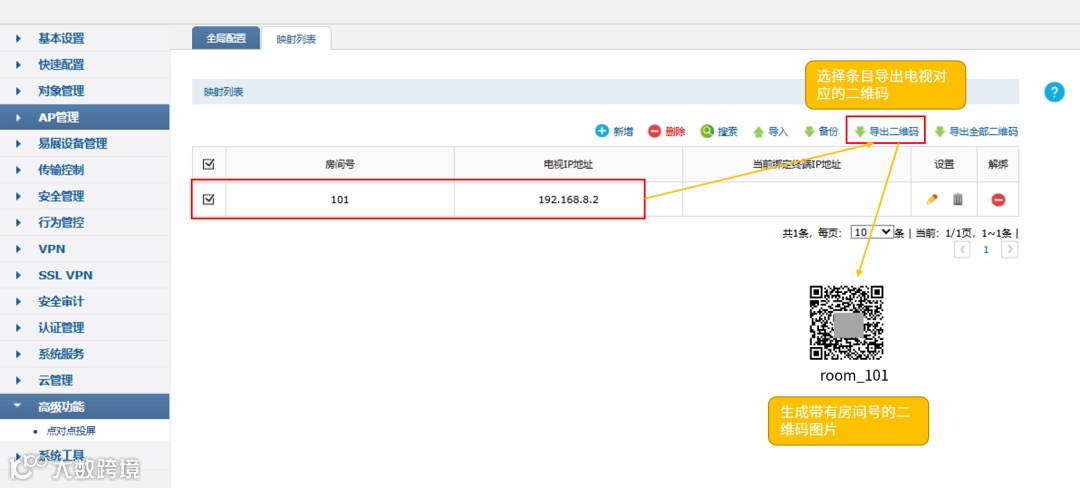Screen dimensions: 1080x488
Task: Expand 基本设置 in the sidebar
Action: [85, 39]
